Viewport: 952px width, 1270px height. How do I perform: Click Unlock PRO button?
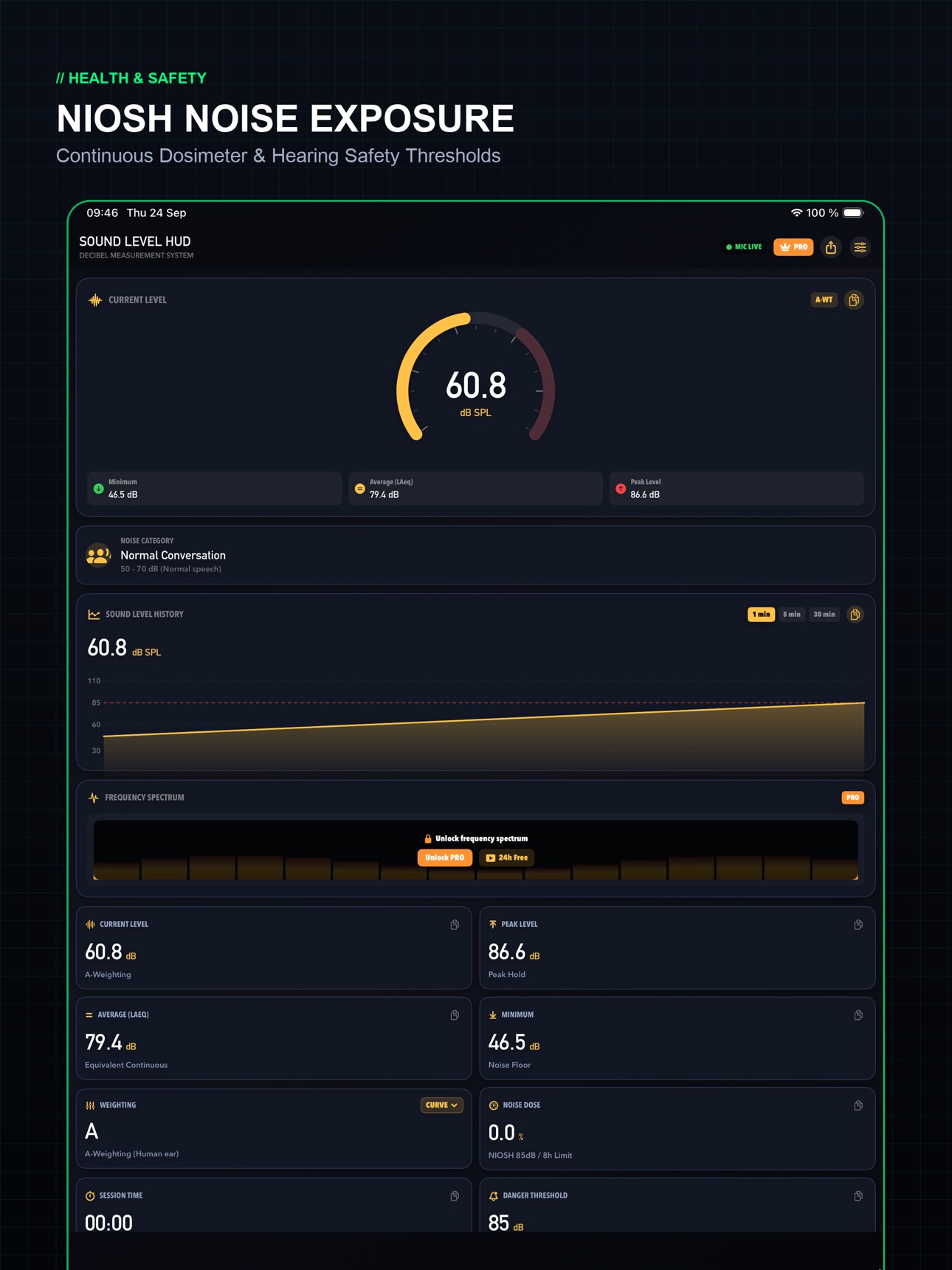pyautogui.click(x=445, y=857)
